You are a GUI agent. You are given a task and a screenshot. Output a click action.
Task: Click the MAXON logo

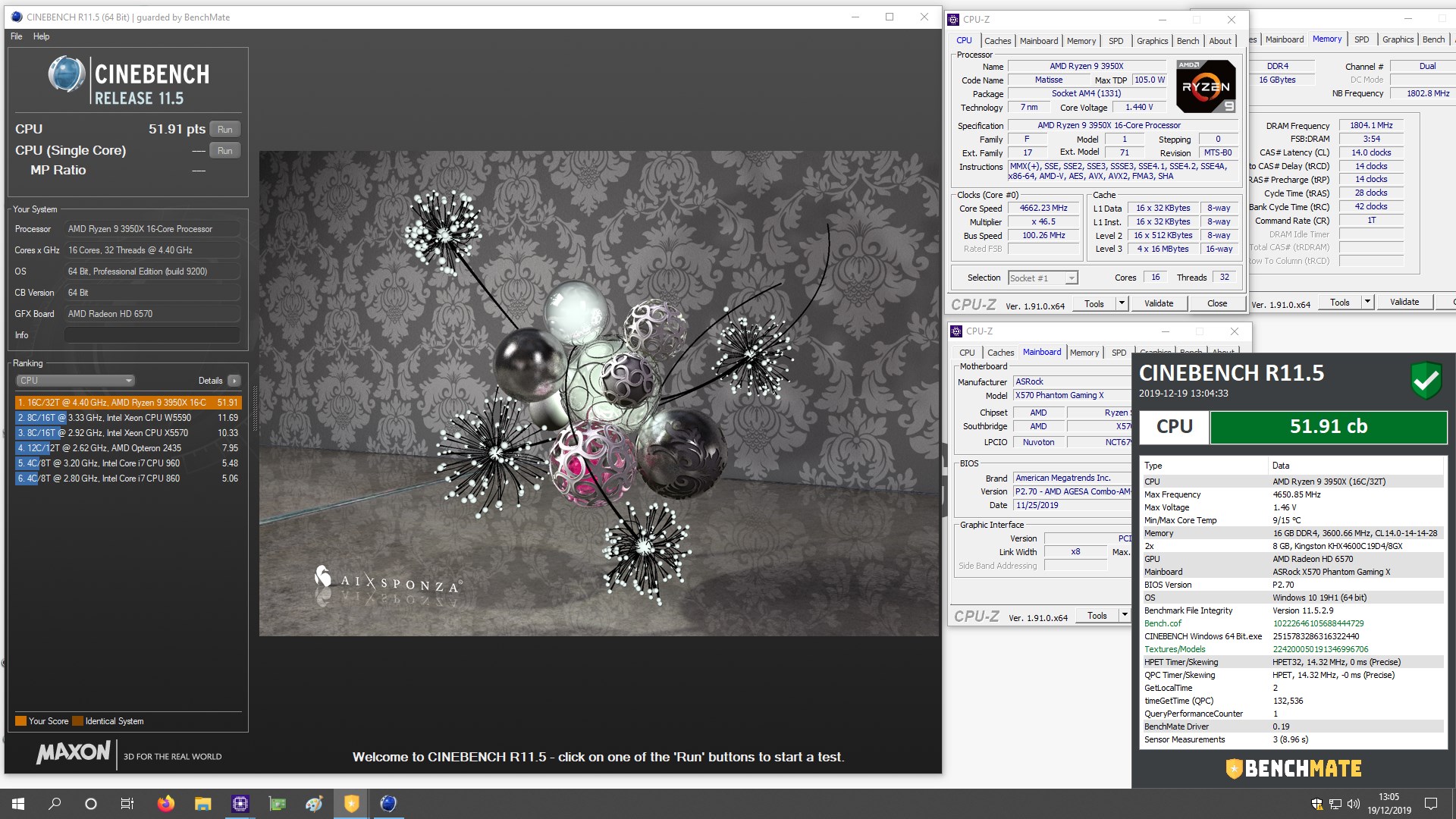pos(74,753)
